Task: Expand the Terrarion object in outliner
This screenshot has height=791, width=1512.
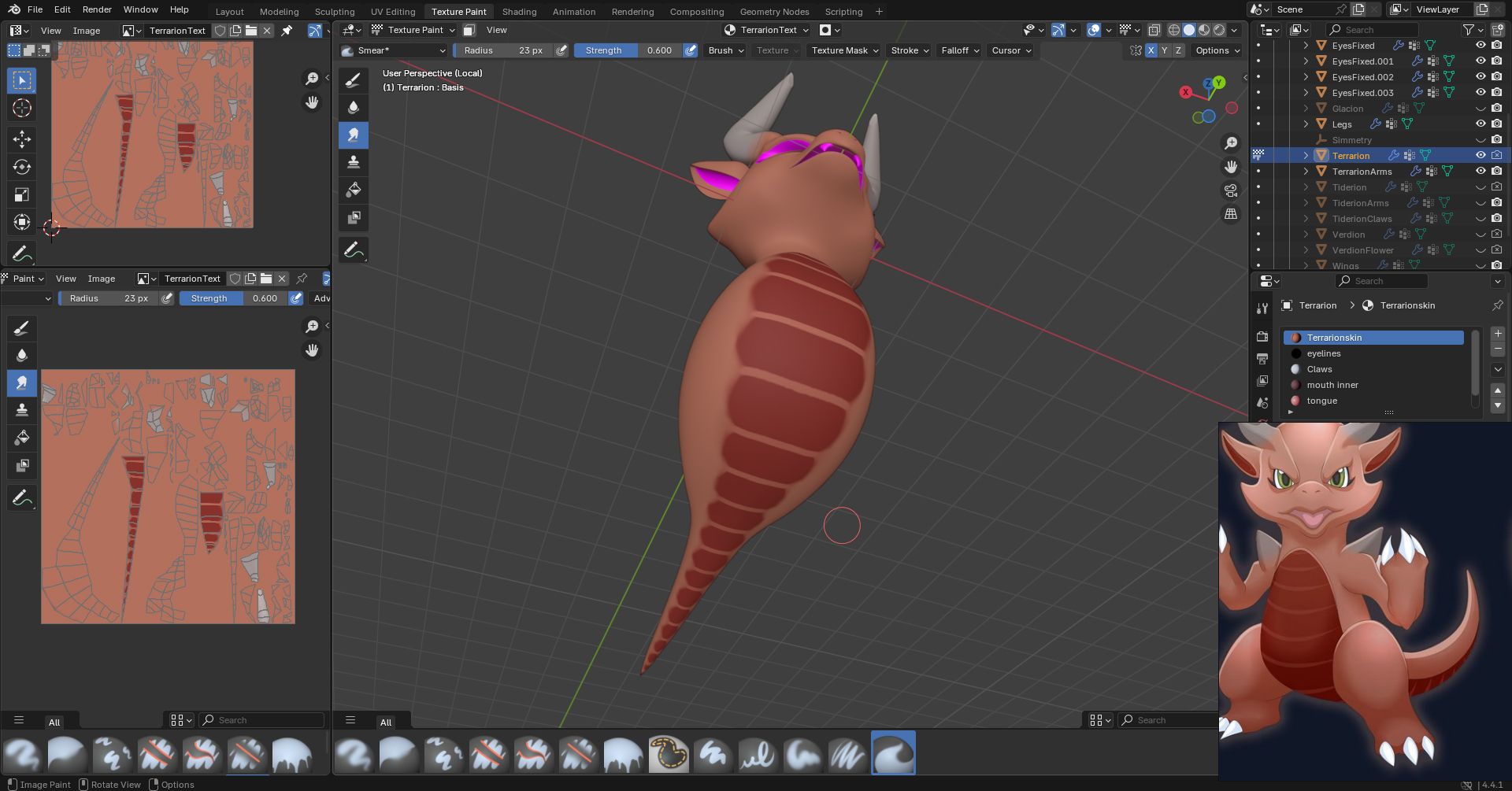Action: tap(1306, 156)
